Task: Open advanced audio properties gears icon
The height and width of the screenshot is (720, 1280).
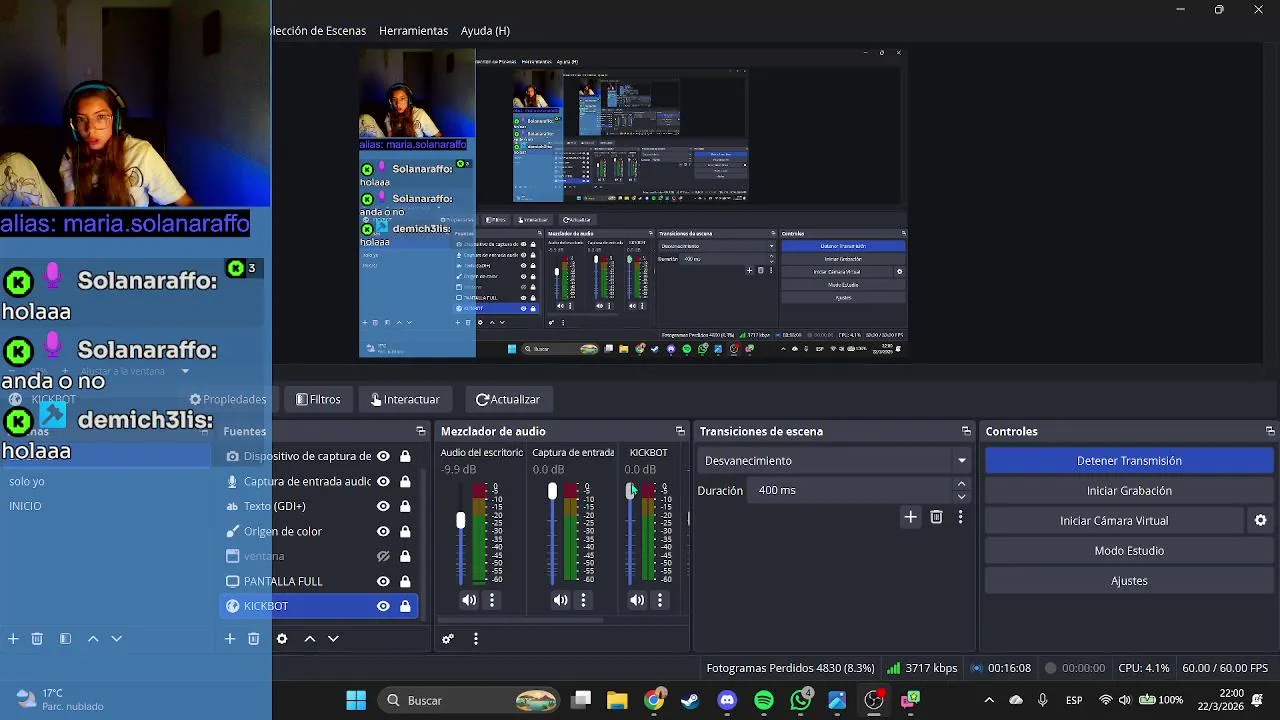Action: [x=448, y=639]
